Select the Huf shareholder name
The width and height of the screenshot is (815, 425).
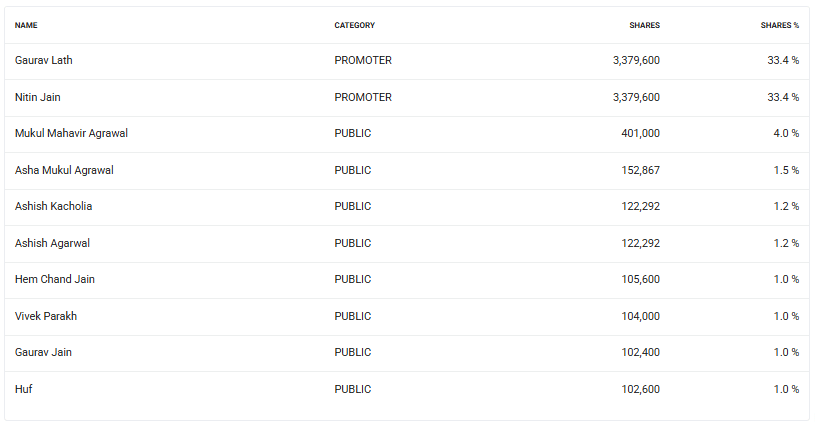[23, 389]
